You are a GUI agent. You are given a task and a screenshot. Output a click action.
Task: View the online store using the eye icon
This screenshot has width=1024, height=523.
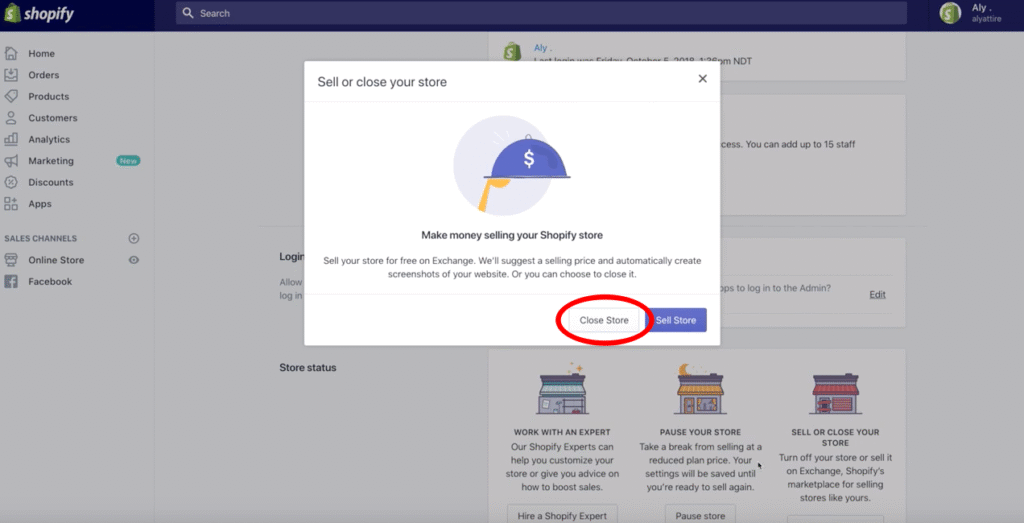pyautogui.click(x=134, y=260)
